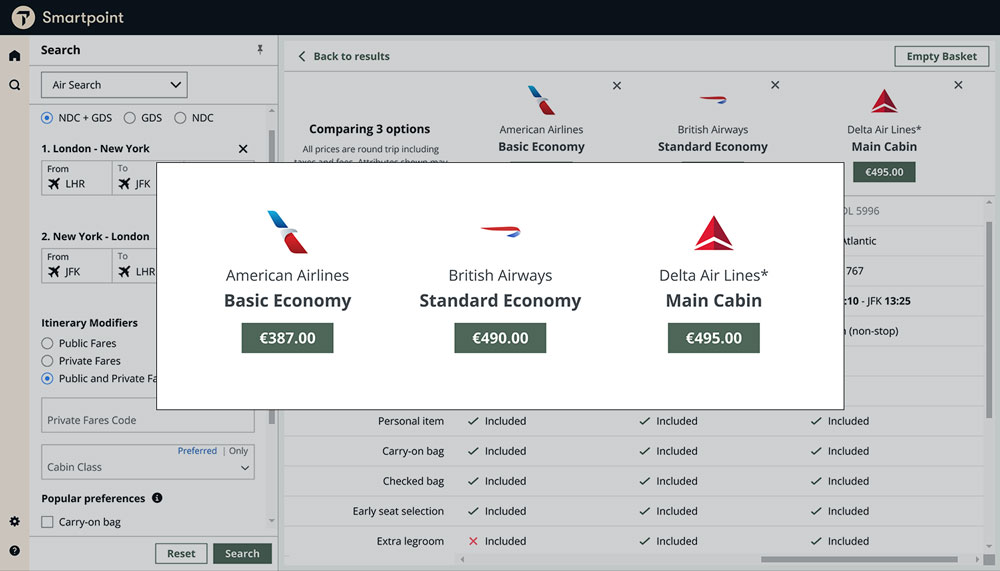Screen dimensions: 1000x571
Task: Select Public Fares option
Action: tap(47, 343)
